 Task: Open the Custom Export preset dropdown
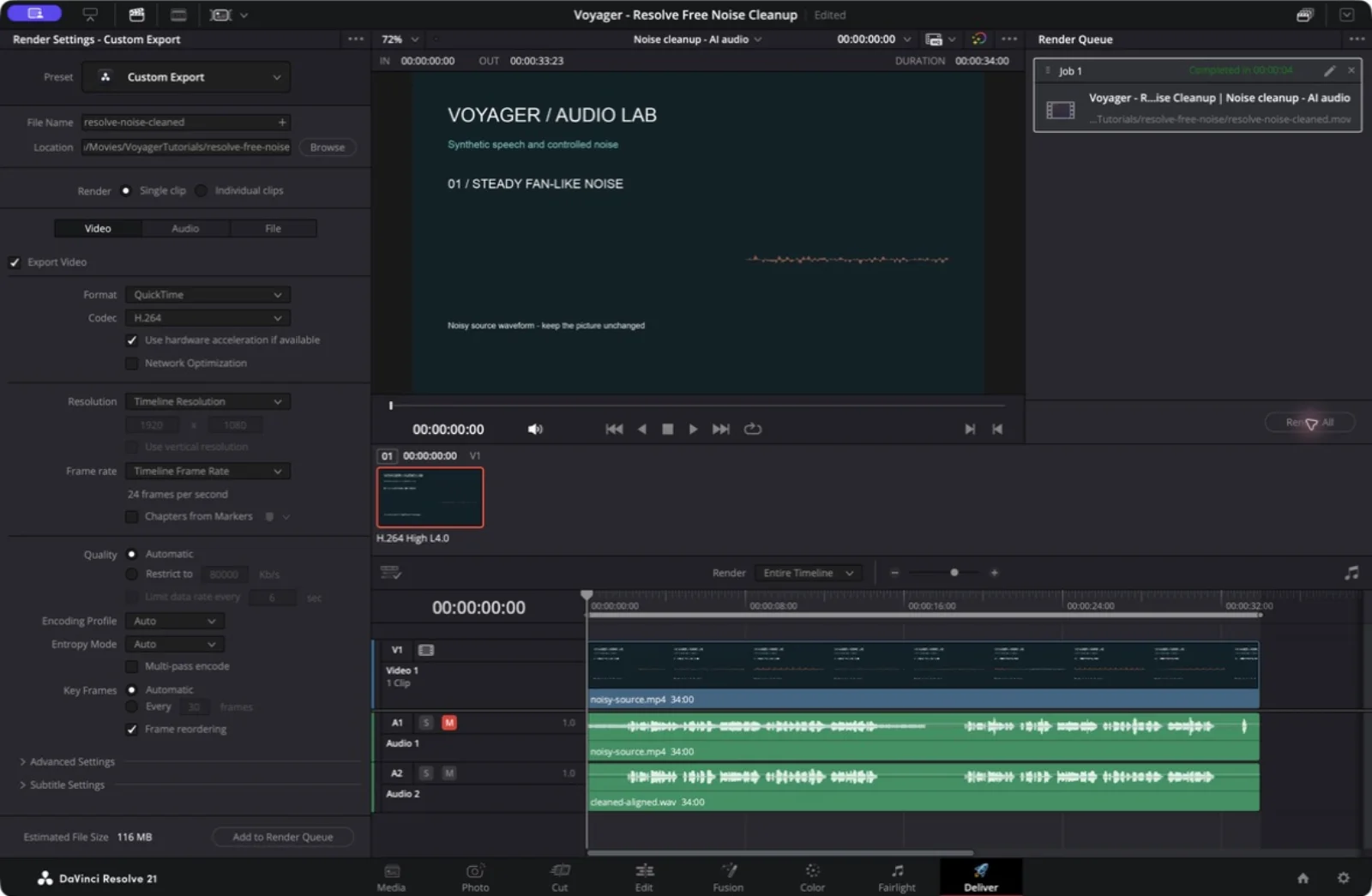coord(186,77)
